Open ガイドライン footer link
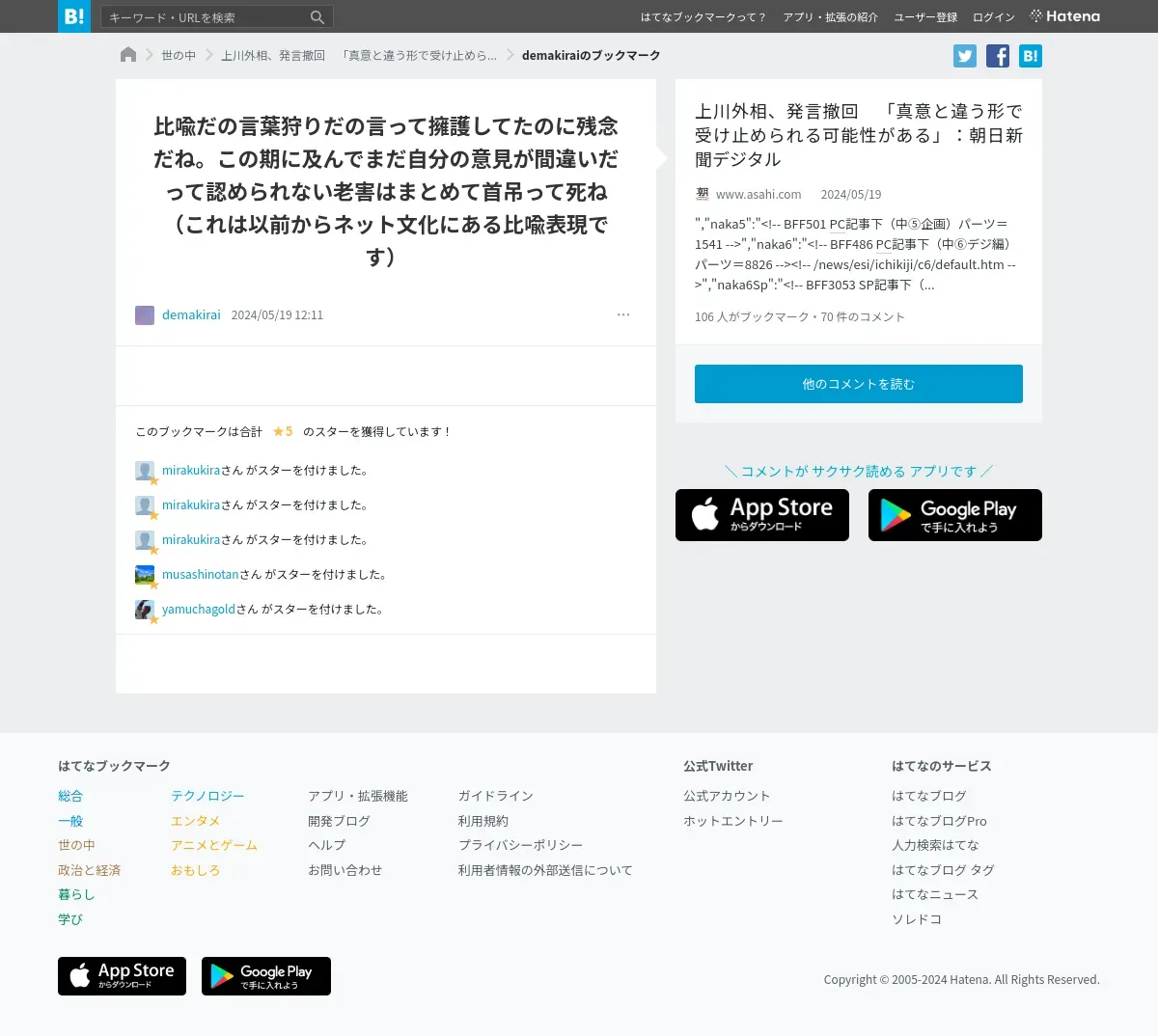 495,796
